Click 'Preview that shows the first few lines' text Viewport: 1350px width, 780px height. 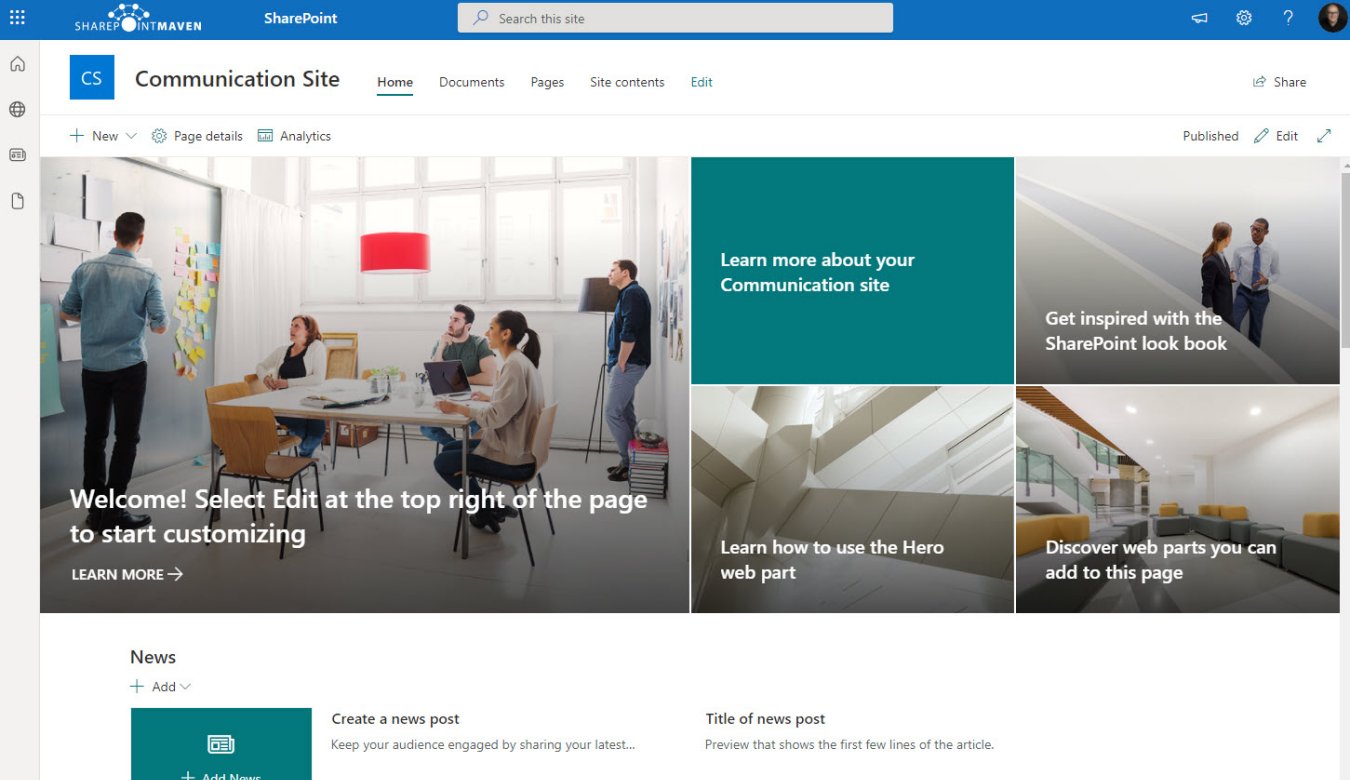click(x=849, y=745)
